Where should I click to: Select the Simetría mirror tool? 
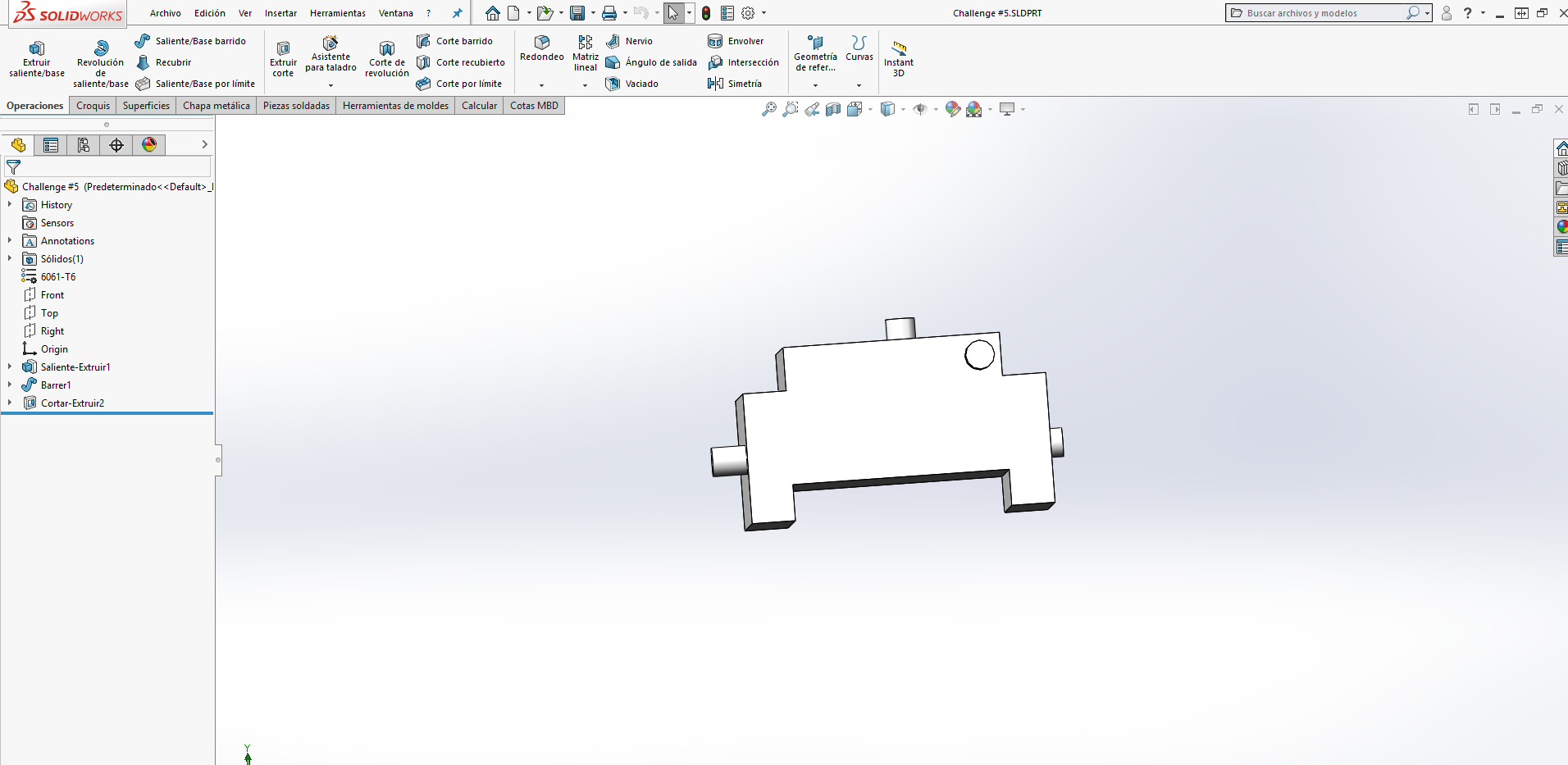click(735, 84)
